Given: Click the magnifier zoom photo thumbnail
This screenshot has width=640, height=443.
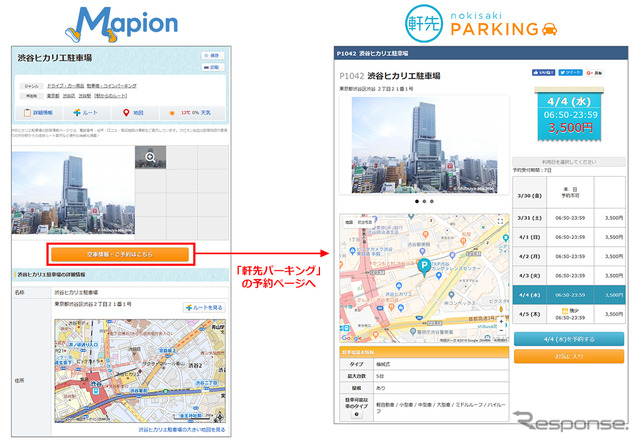Looking at the screenshot, I should click(150, 157).
